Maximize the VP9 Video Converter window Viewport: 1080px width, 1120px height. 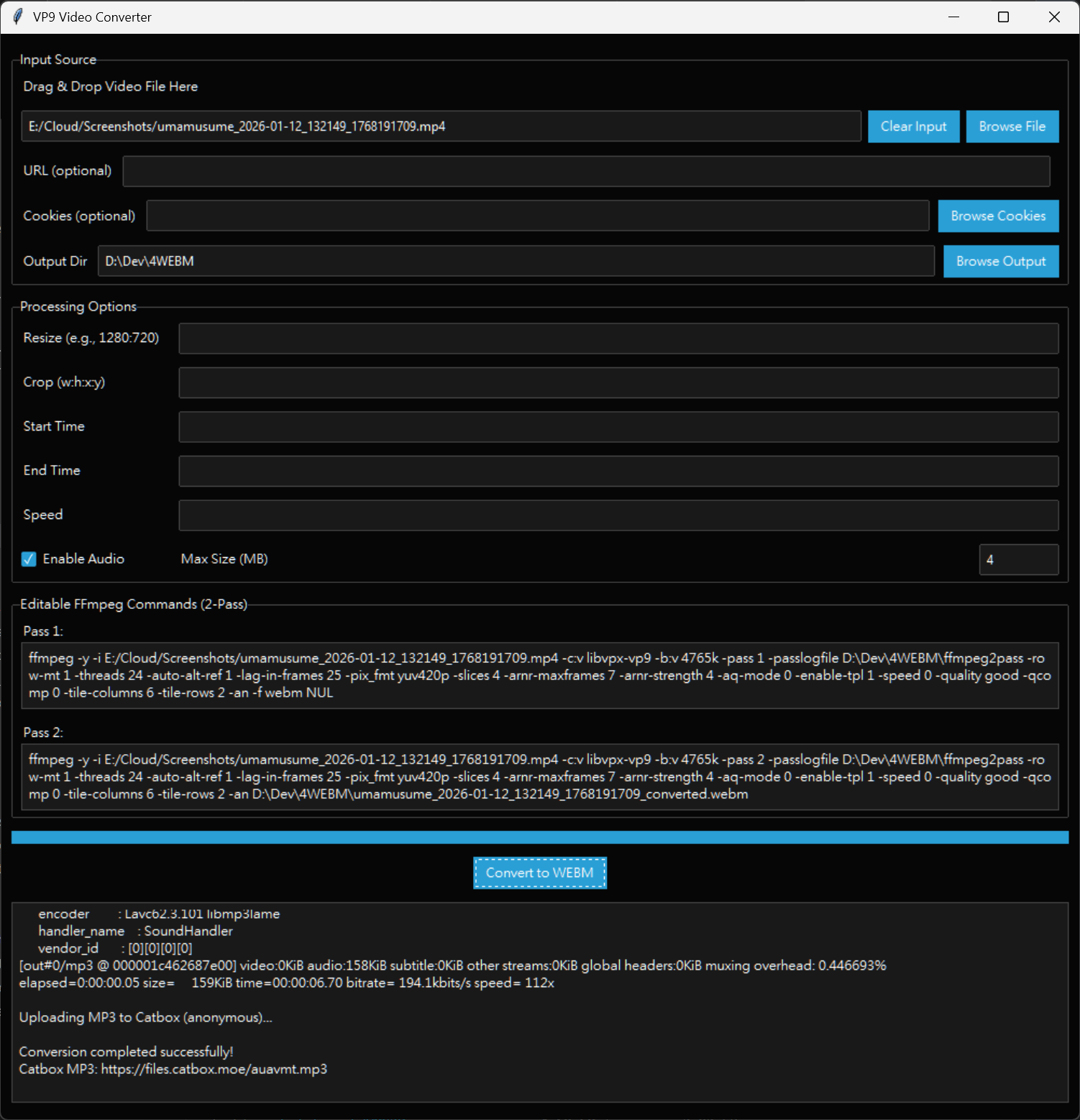point(1004,17)
